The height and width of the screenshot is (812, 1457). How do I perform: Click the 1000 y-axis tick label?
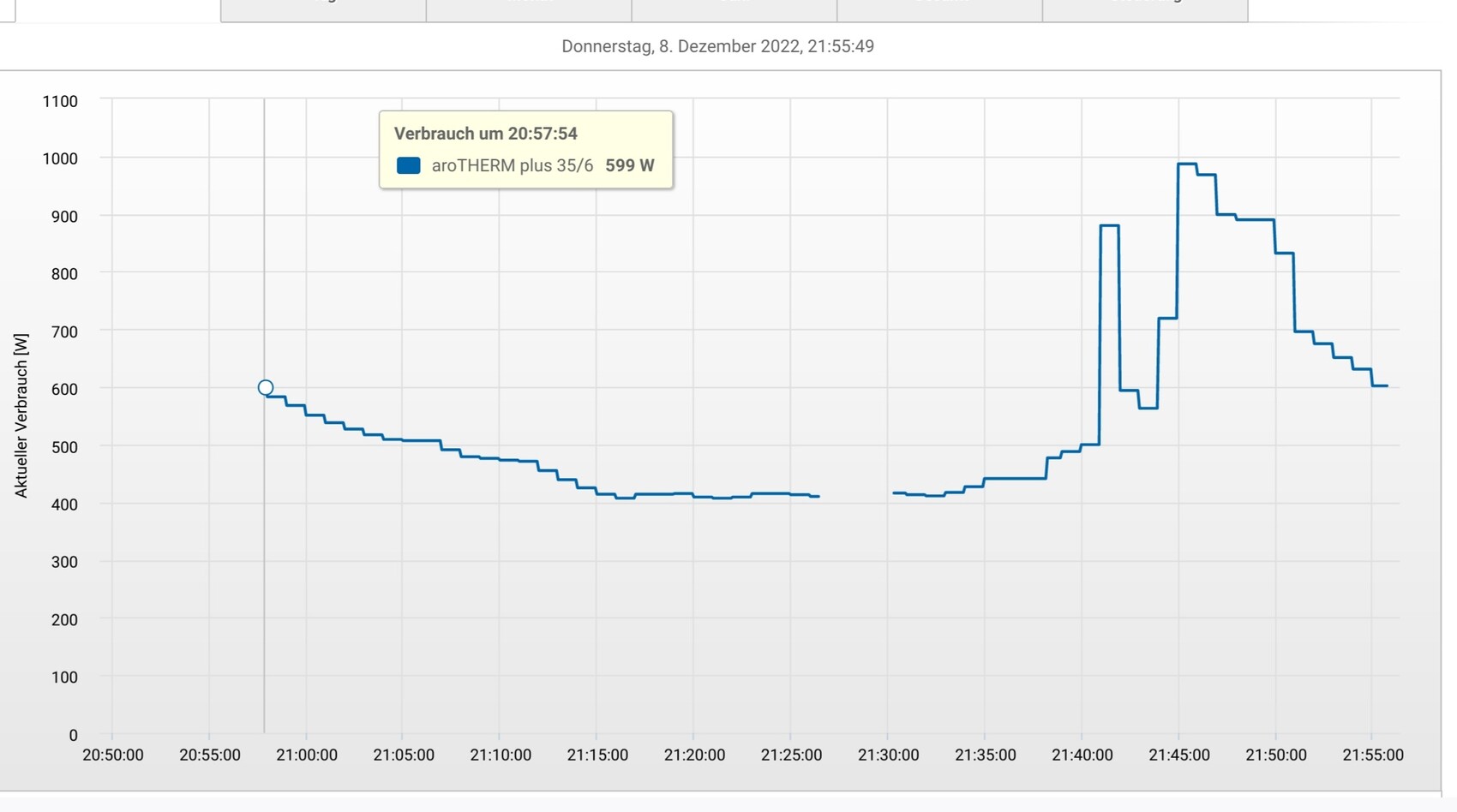60,158
